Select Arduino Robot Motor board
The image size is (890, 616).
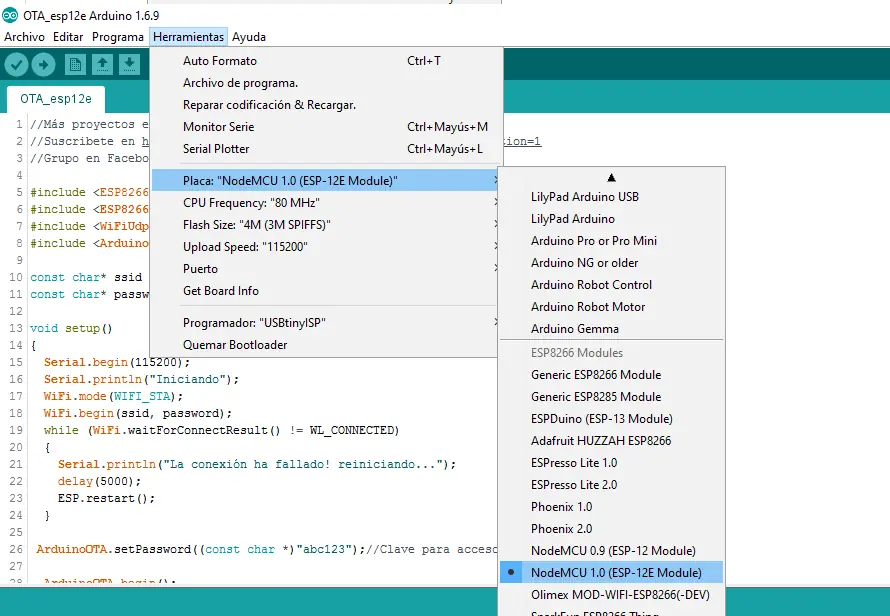pos(611,307)
